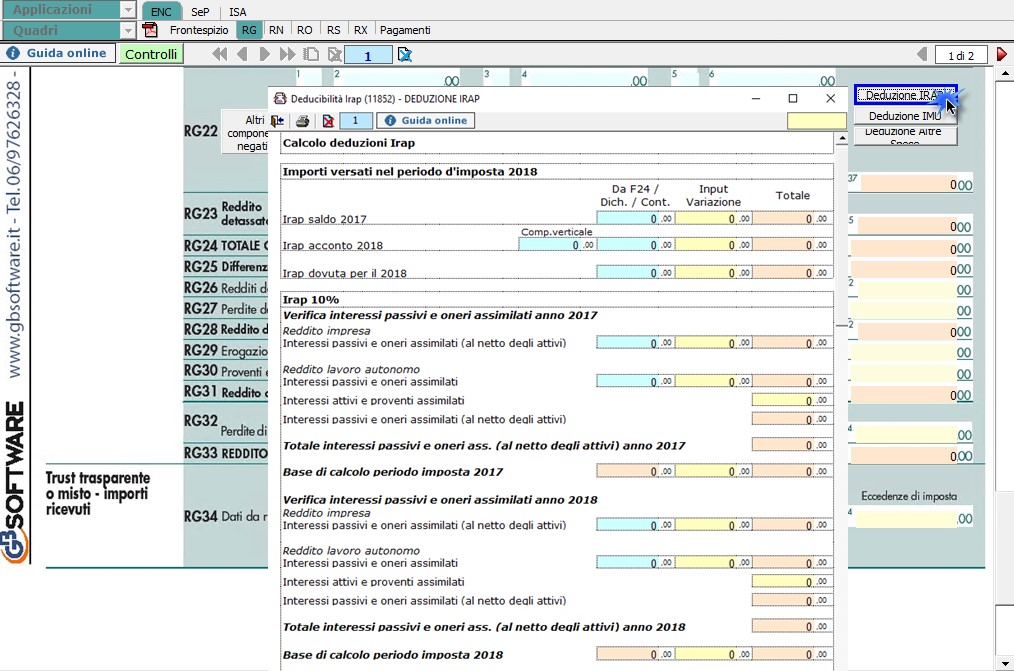1014x671 pixels.
Task: Open the Pagamenti tab
Action: pos(405,30)
